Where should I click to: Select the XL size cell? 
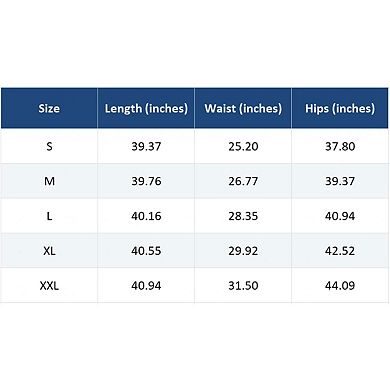[49, 251]
